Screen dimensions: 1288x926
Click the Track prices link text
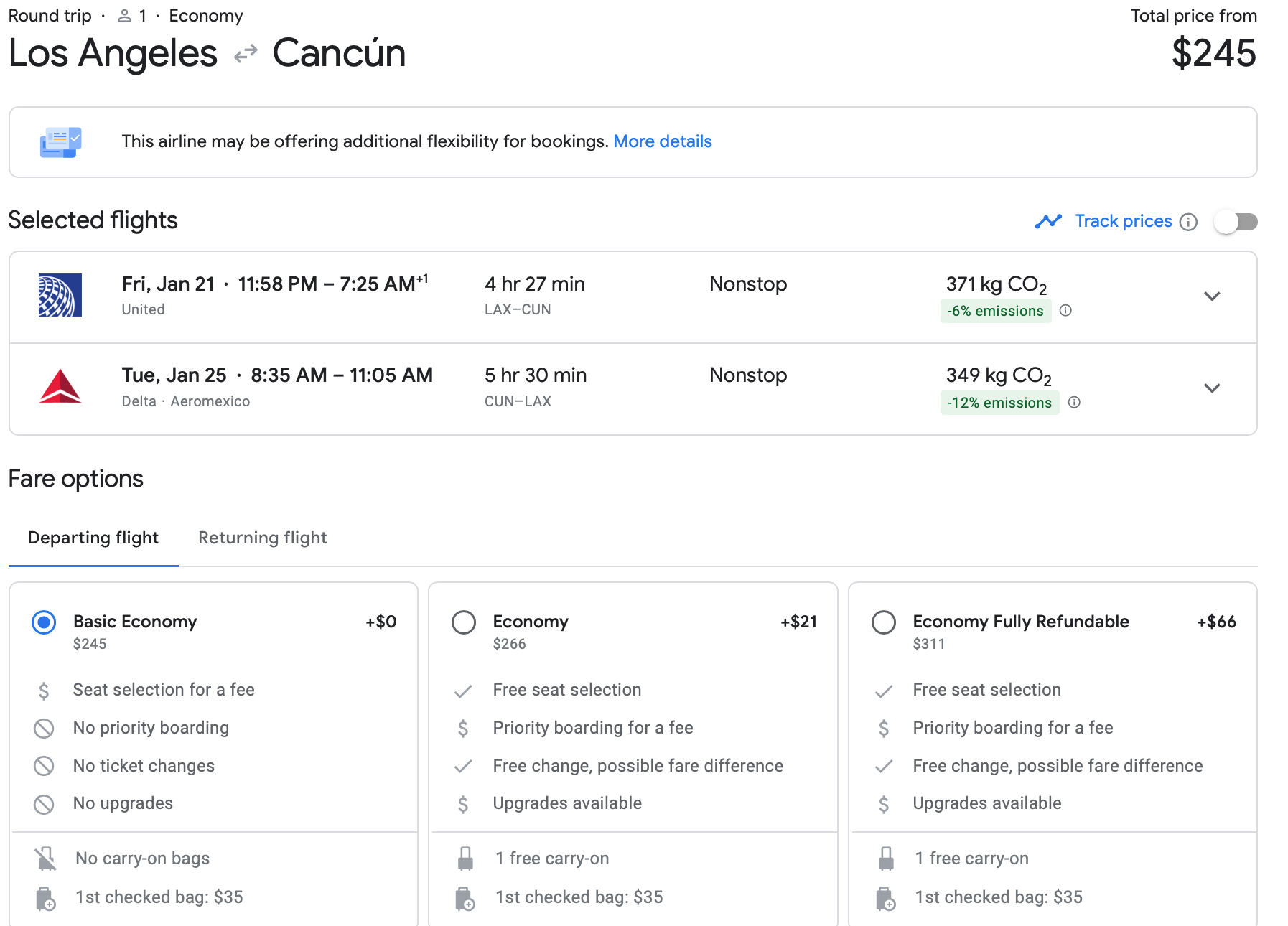click(x=1123, y=221)
